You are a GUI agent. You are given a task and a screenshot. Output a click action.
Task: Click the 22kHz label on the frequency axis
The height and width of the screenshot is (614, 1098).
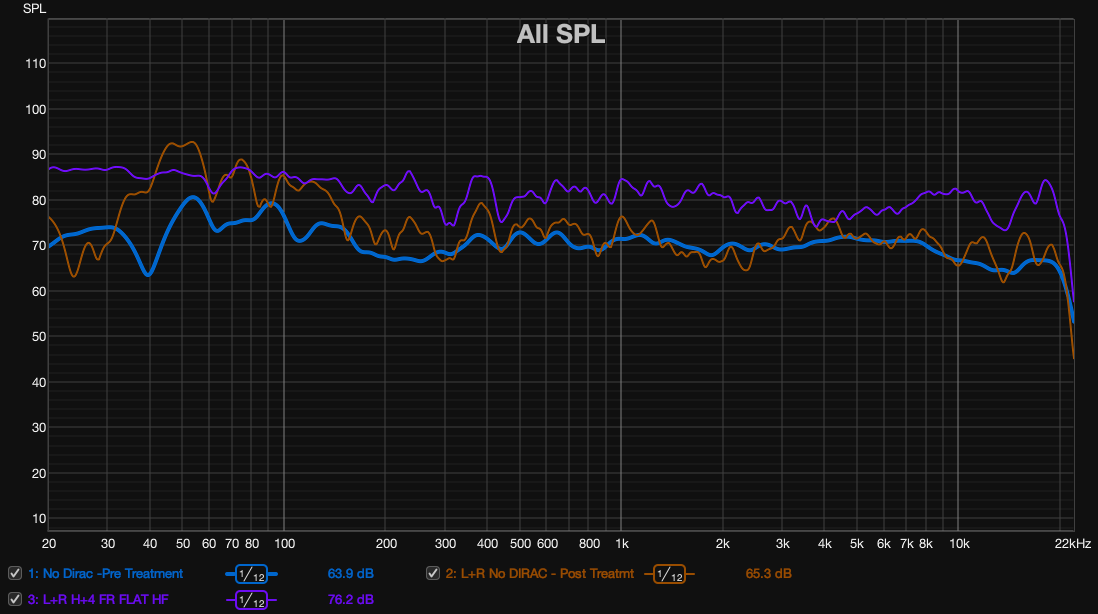click(x=1073, y=543)
